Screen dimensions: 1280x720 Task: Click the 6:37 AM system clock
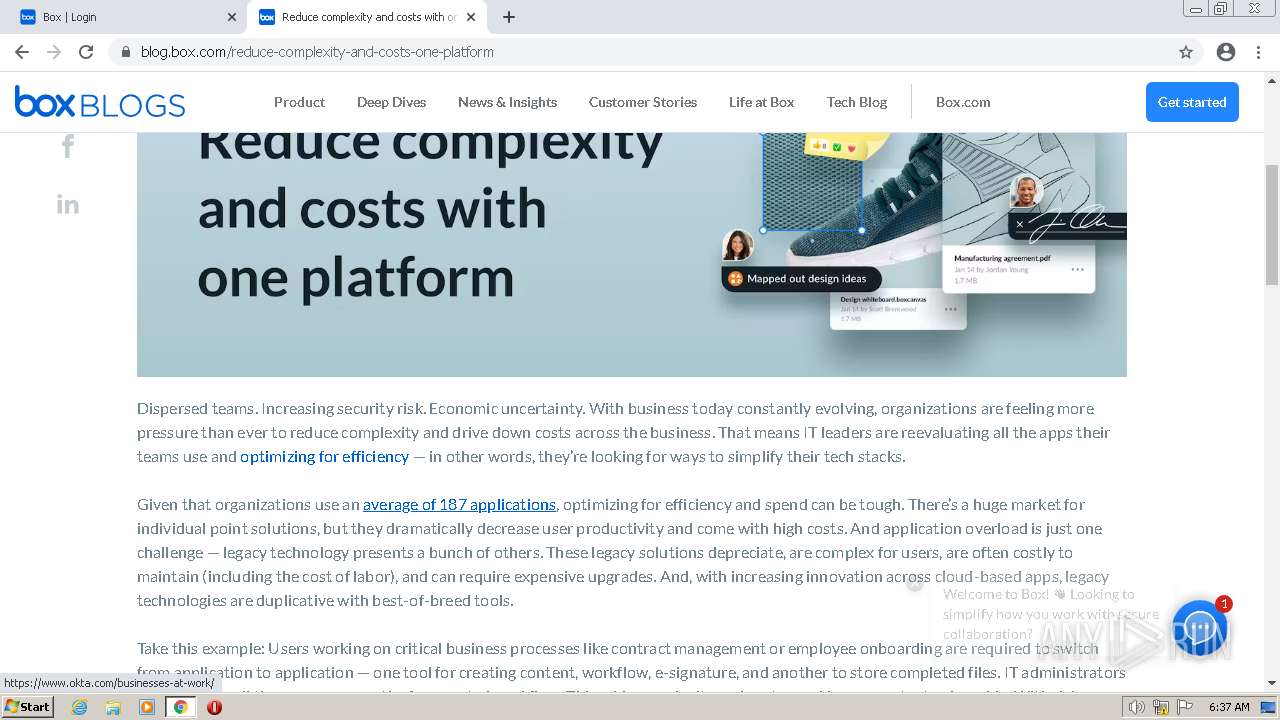point(1229,707)
